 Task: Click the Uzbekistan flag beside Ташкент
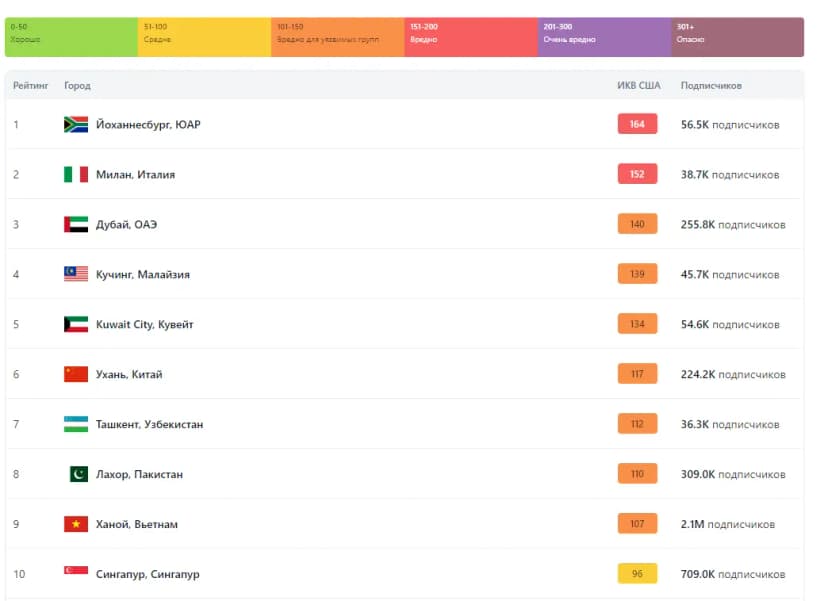[76, 424]
